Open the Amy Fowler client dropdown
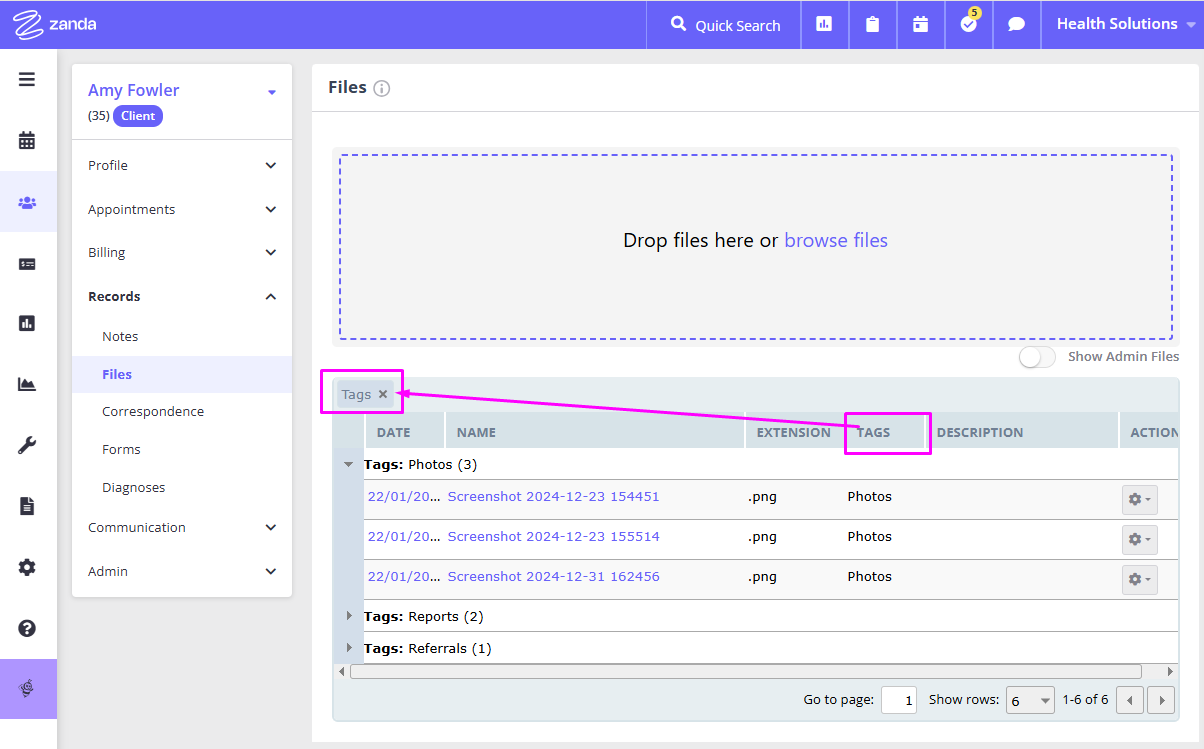The width and height of the screenshot is (1204, 749). [x=271, y=90]
